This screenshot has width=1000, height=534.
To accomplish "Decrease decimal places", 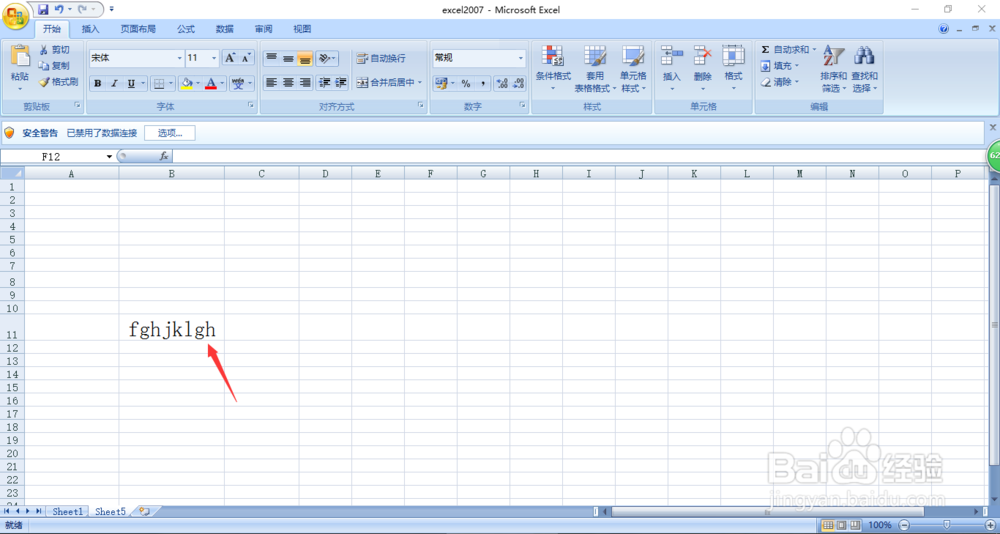I will tap(518, 84).
